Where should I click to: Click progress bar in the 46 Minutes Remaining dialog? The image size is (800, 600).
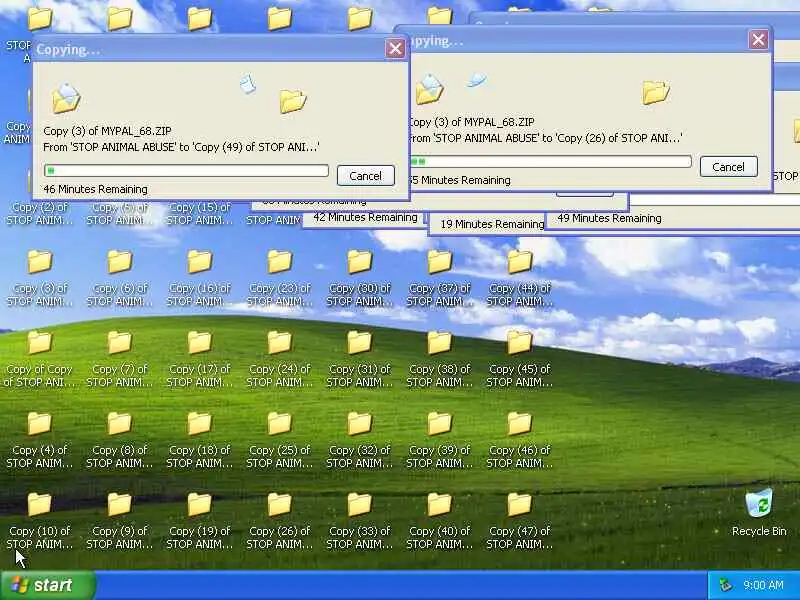click(186, 170)
